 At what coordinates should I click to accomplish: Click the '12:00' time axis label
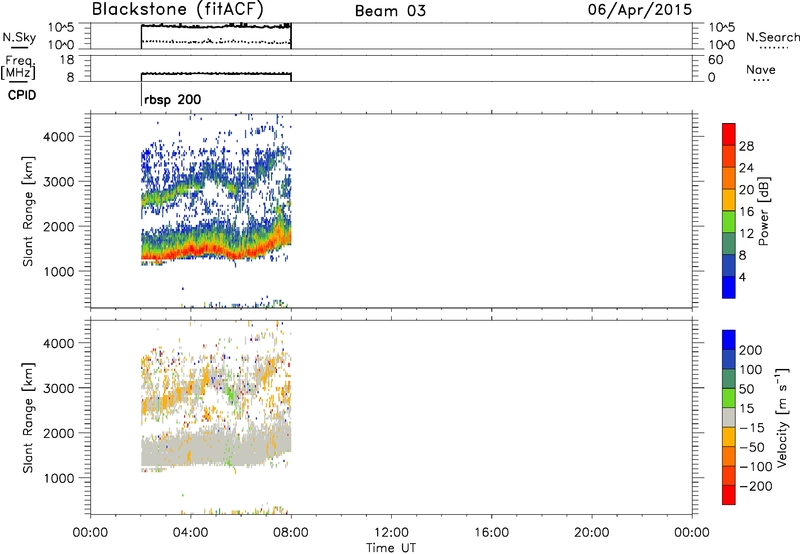[x=391, y=533]
